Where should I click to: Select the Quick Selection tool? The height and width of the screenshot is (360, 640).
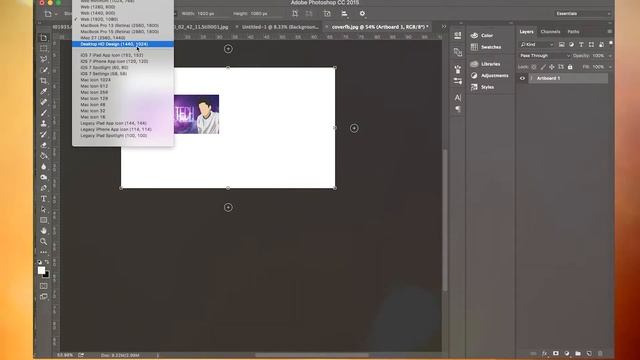[x=44, y=70]
